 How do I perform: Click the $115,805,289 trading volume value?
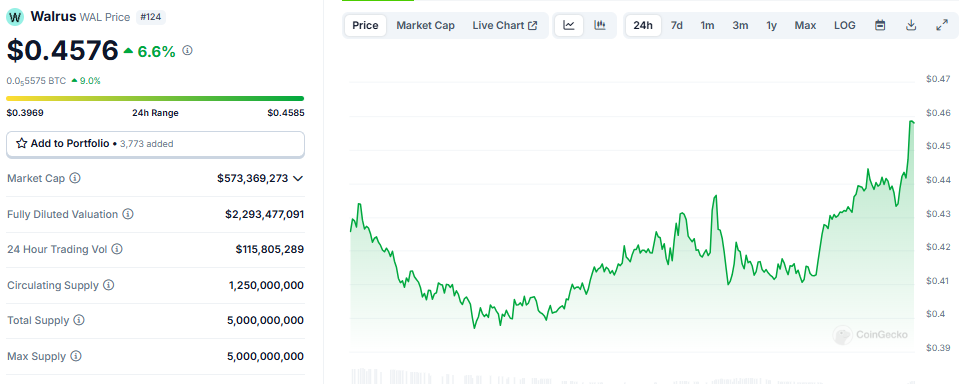point(270,249)
